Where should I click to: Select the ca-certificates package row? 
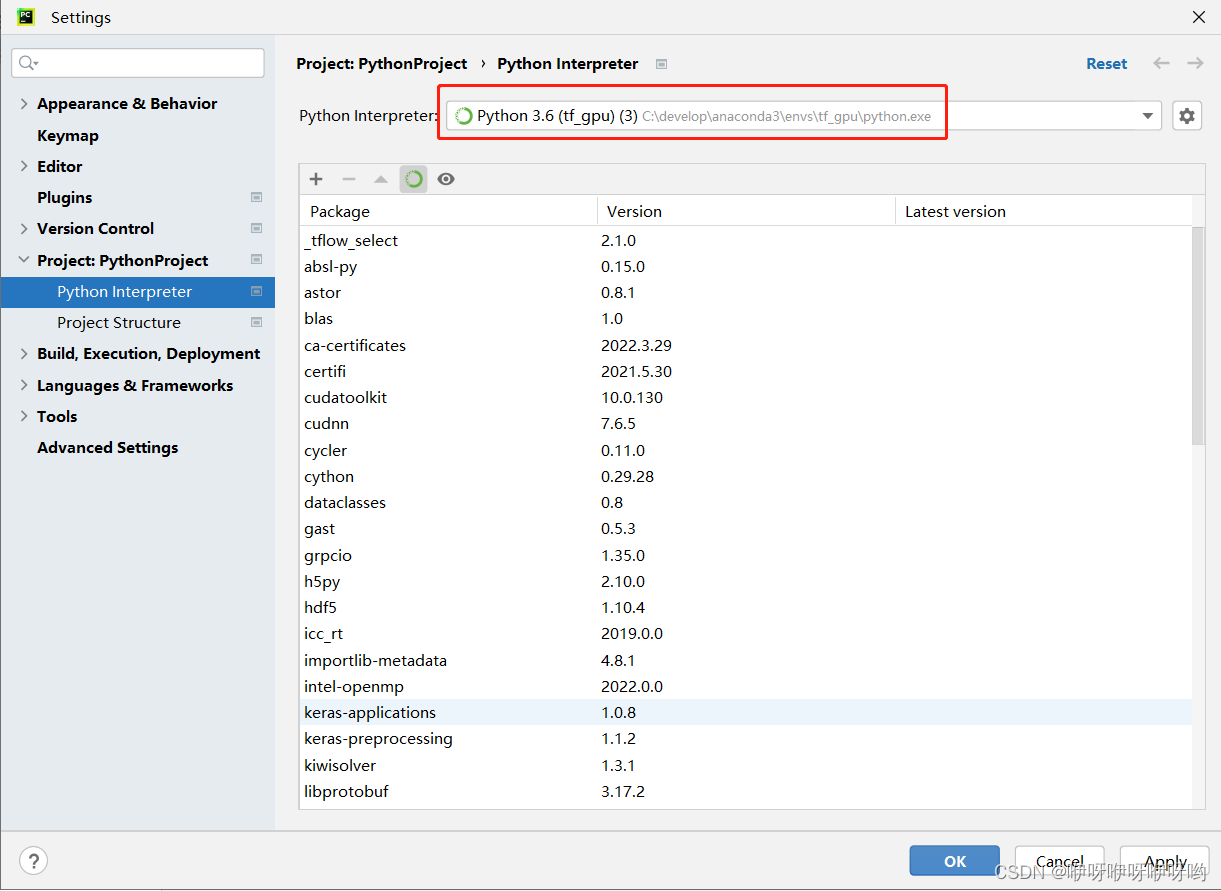pos(746,346)
